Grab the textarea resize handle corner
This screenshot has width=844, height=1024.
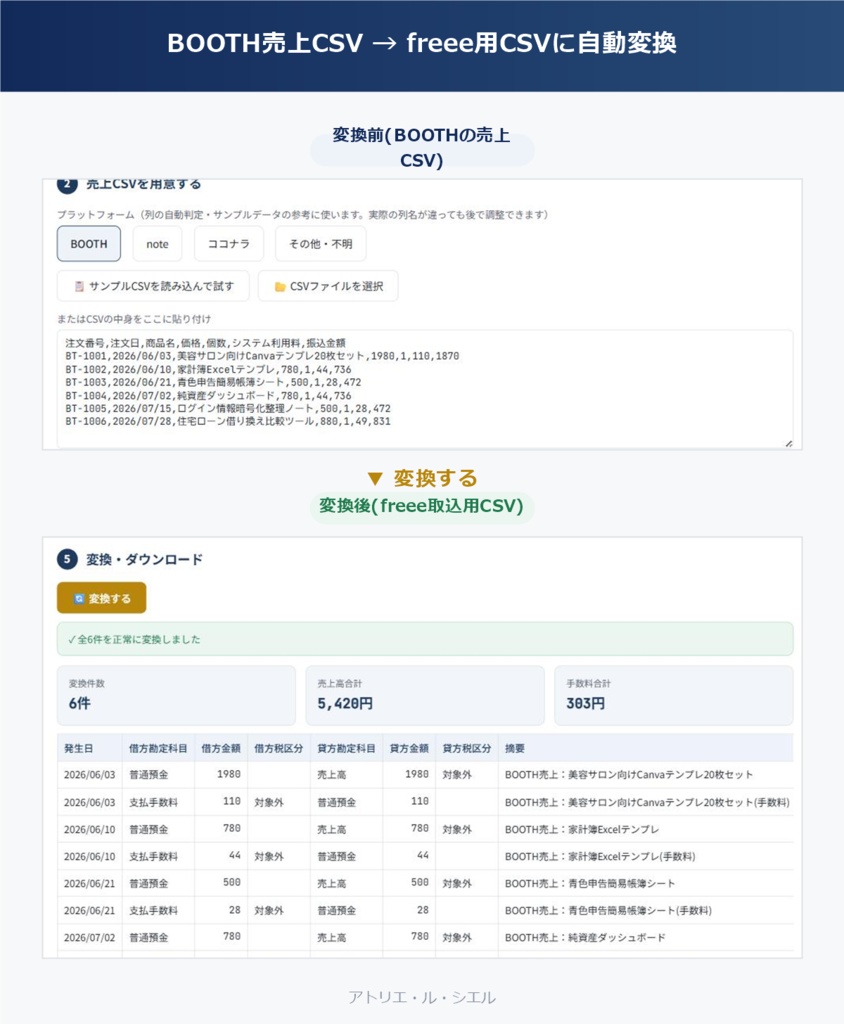[788, 443]
